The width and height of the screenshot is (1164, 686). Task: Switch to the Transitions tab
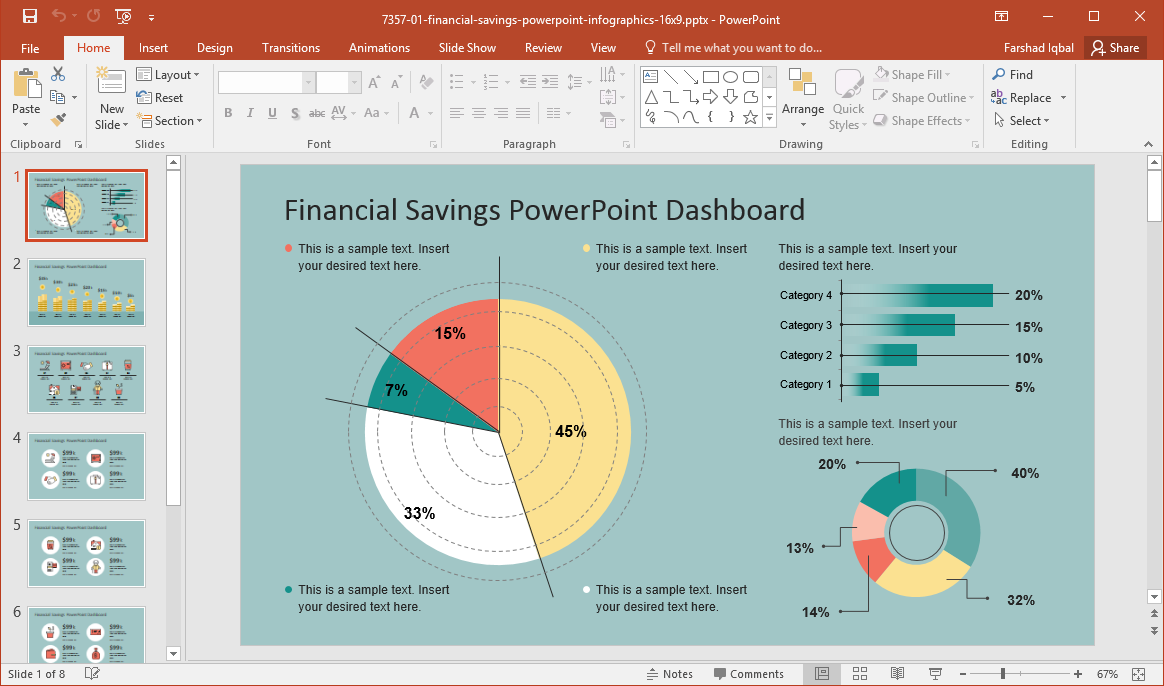[x=291, y=48]
